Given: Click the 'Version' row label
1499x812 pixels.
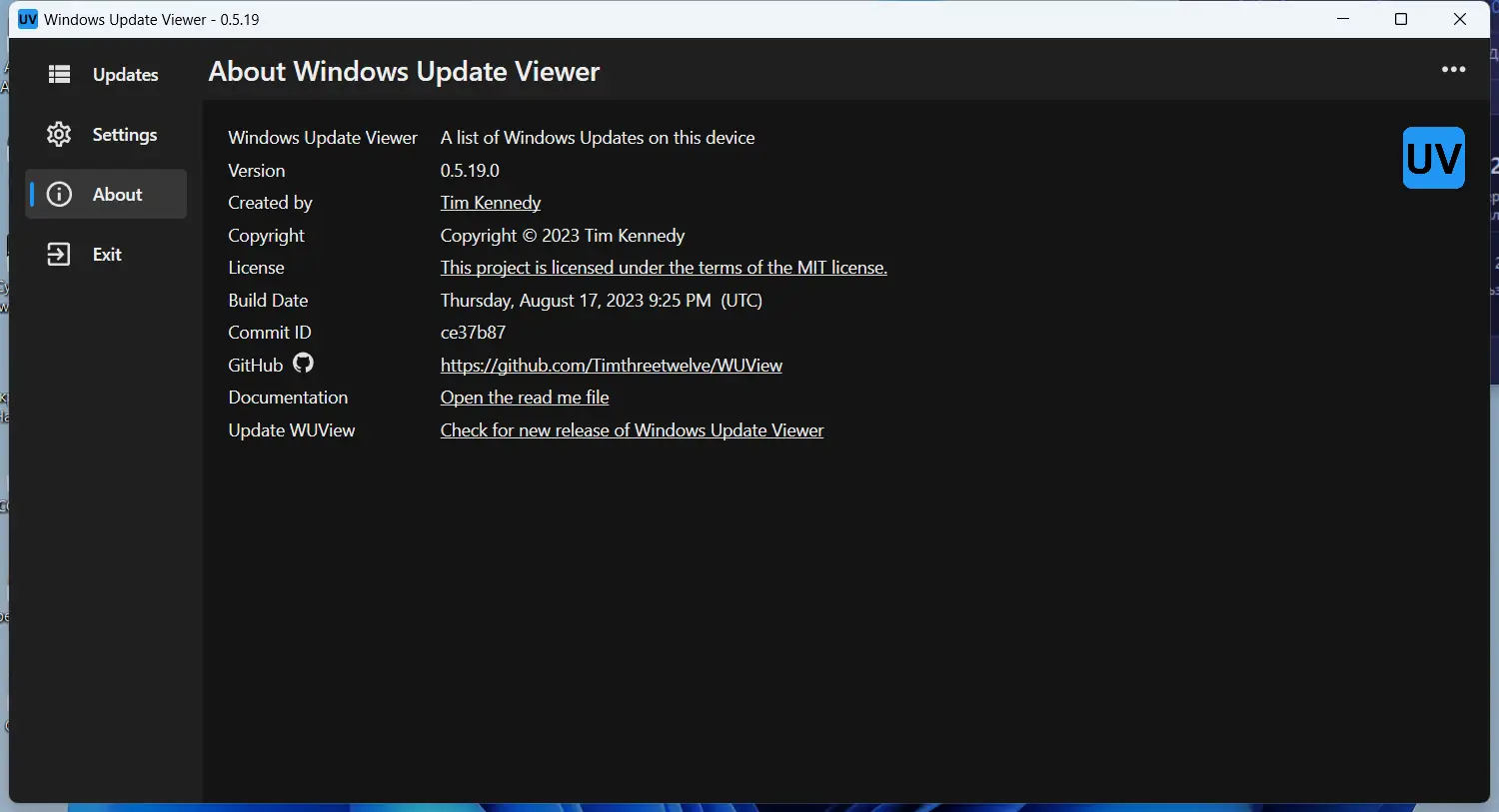Looking at the screenshot, I should click(257, 171).
